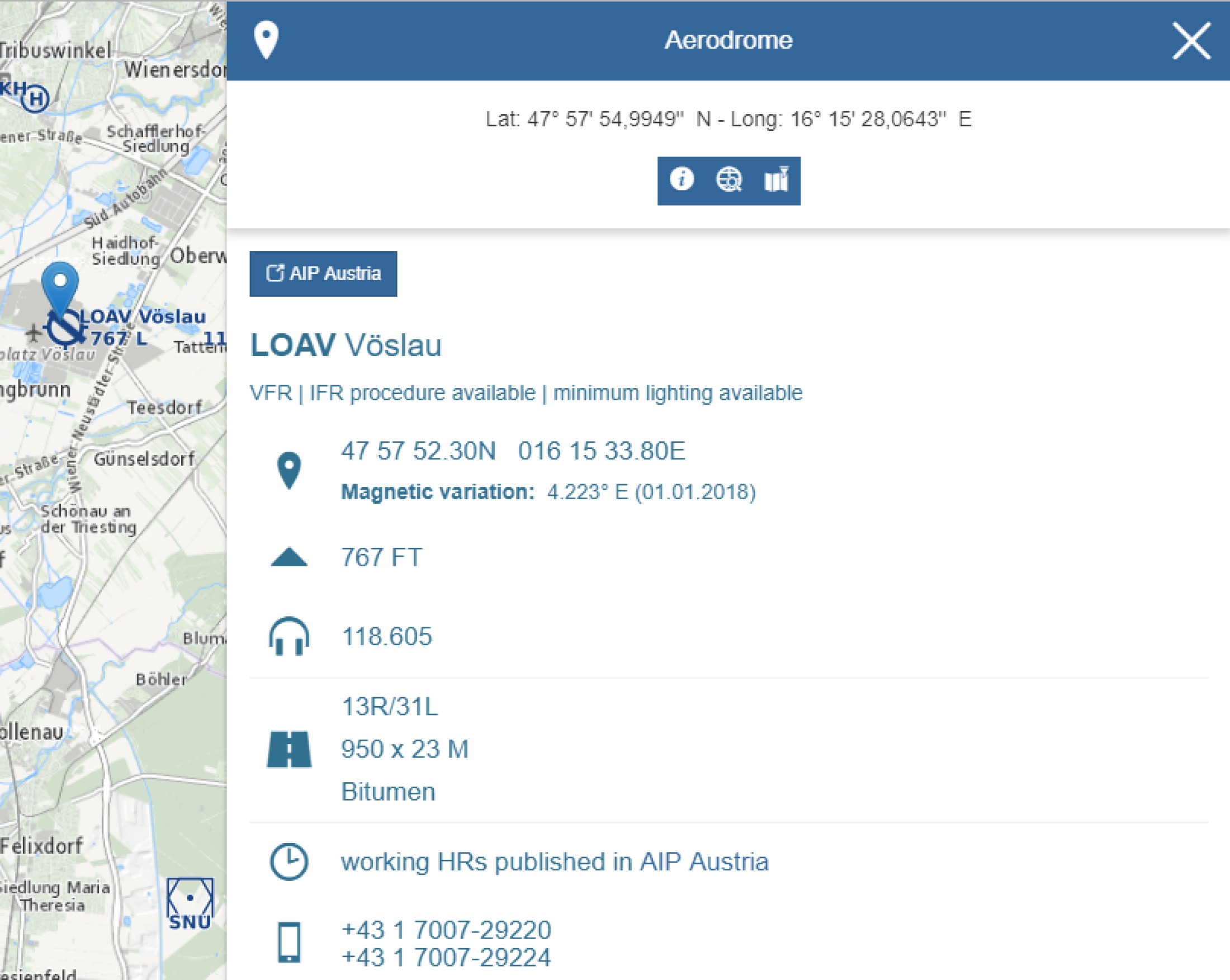Viewport: 1230px width, 980px height.
Task: Click the Tribuswinkel label on the map
Action: point(55,51)
